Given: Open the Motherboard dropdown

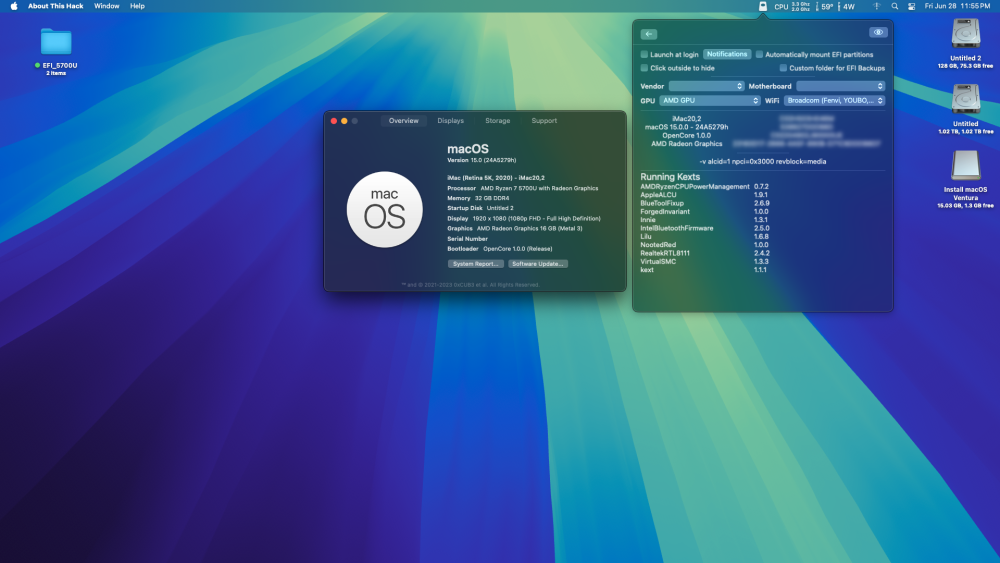Looking at the screenshot, I should (841, 86).
